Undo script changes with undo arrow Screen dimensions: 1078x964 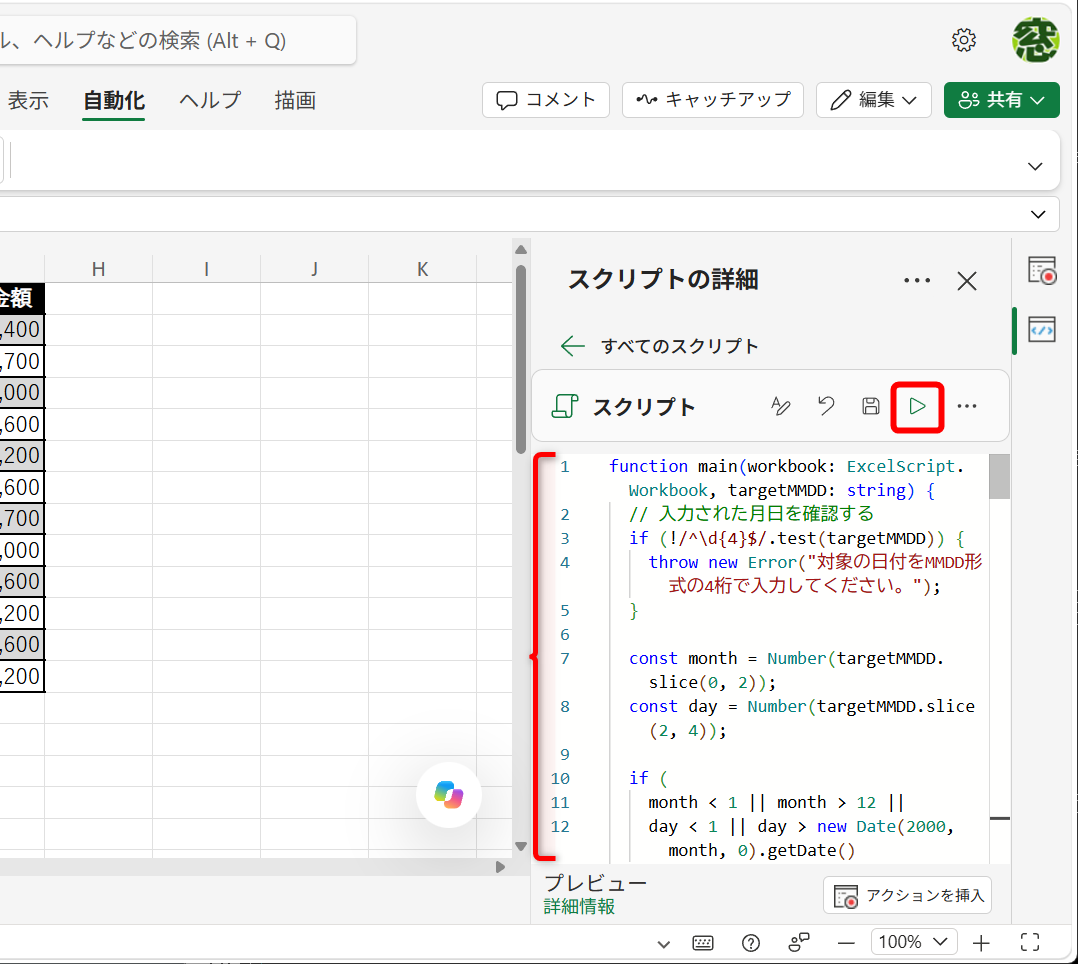click(826, 406)
